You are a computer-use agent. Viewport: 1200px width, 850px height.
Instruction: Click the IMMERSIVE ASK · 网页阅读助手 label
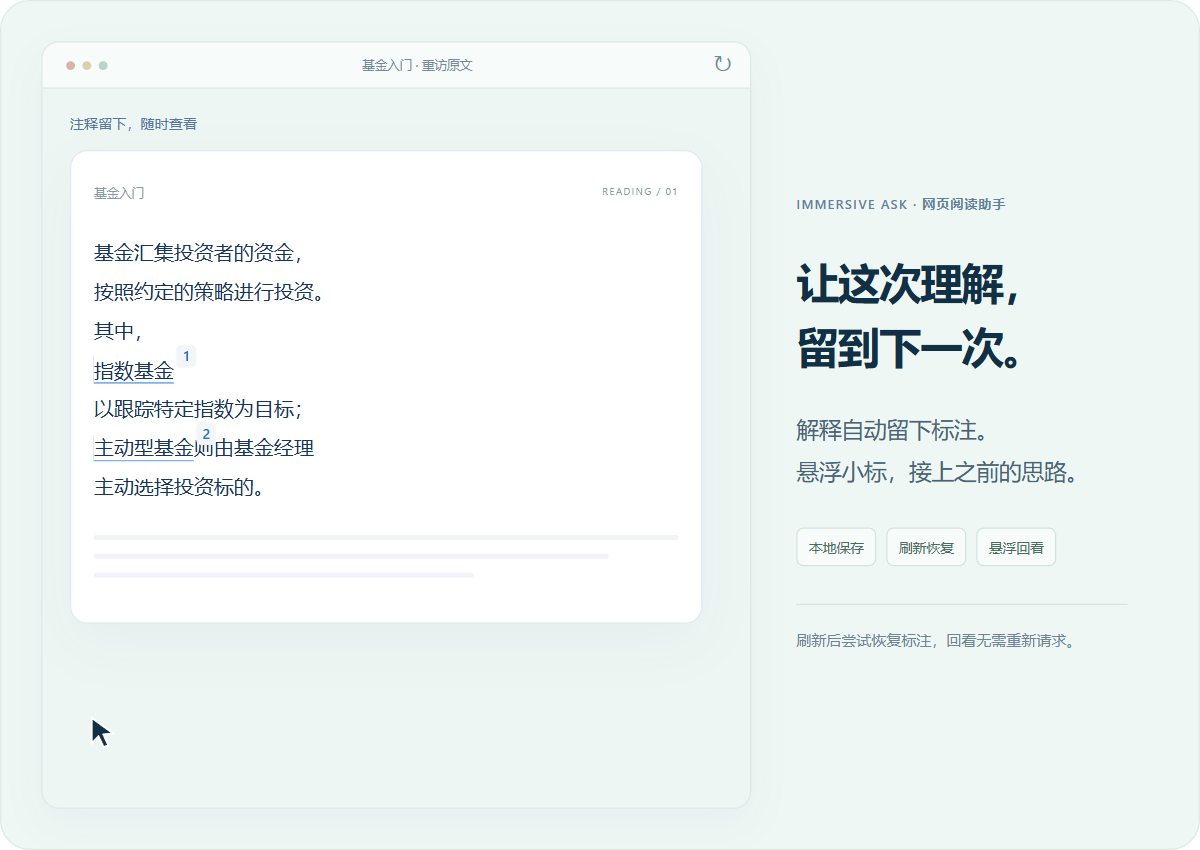[901, 205]
